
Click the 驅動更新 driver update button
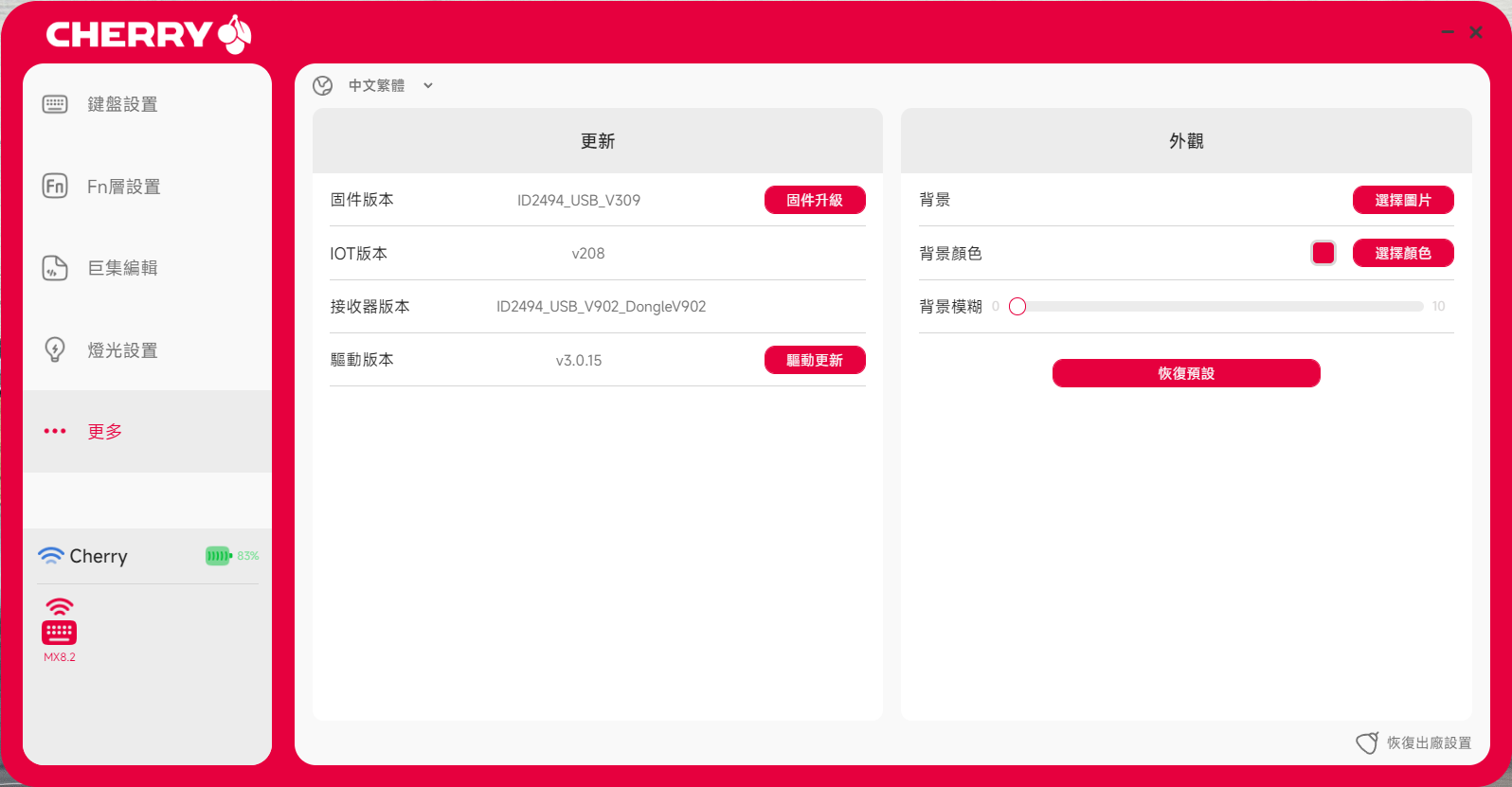(815, 360)
